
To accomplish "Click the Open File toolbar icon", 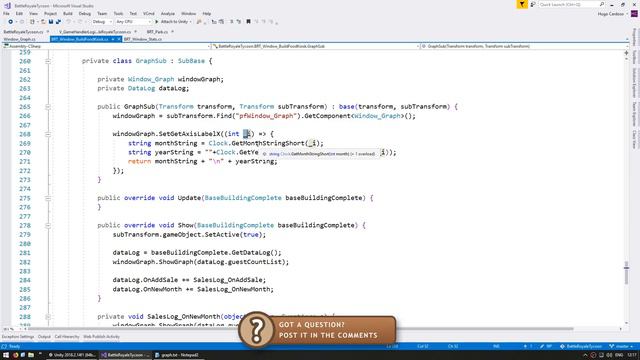I will coord(43,22).
